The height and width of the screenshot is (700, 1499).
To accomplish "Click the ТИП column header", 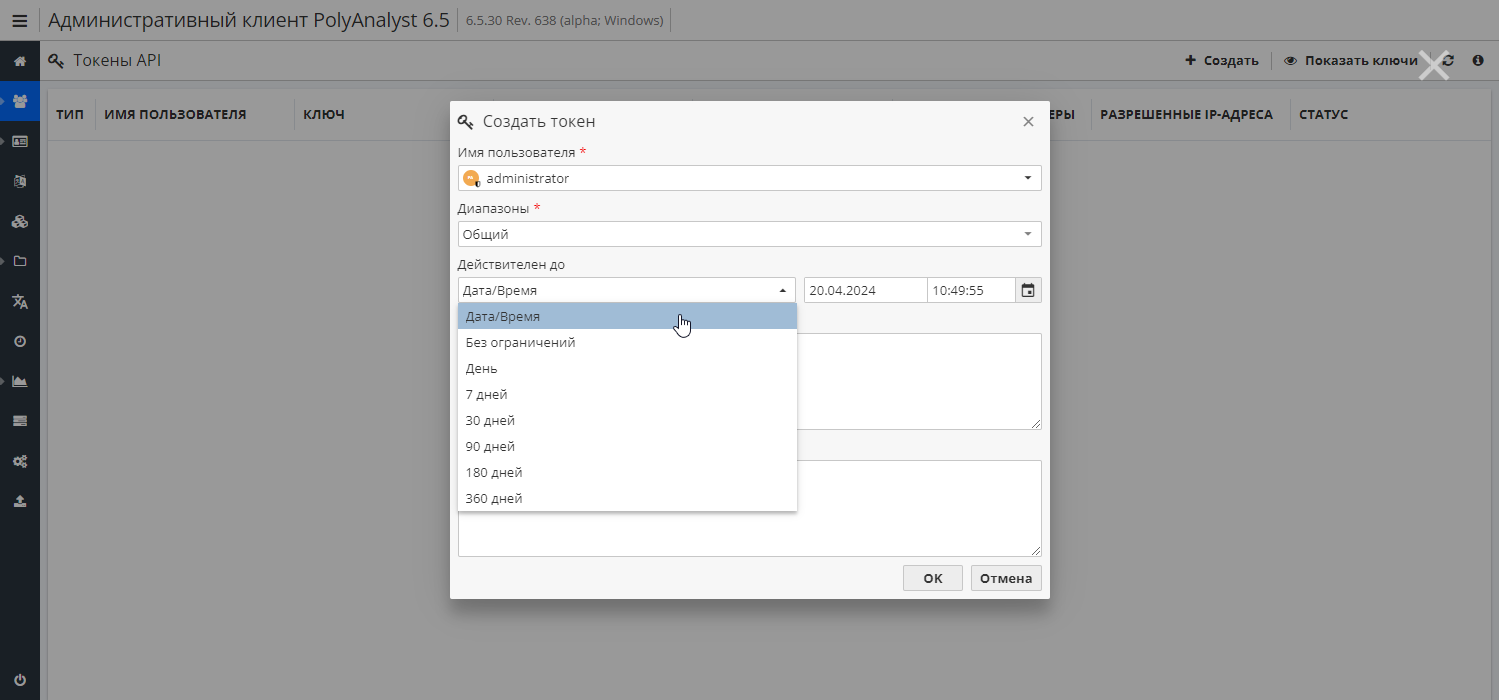I will [70, 115].
